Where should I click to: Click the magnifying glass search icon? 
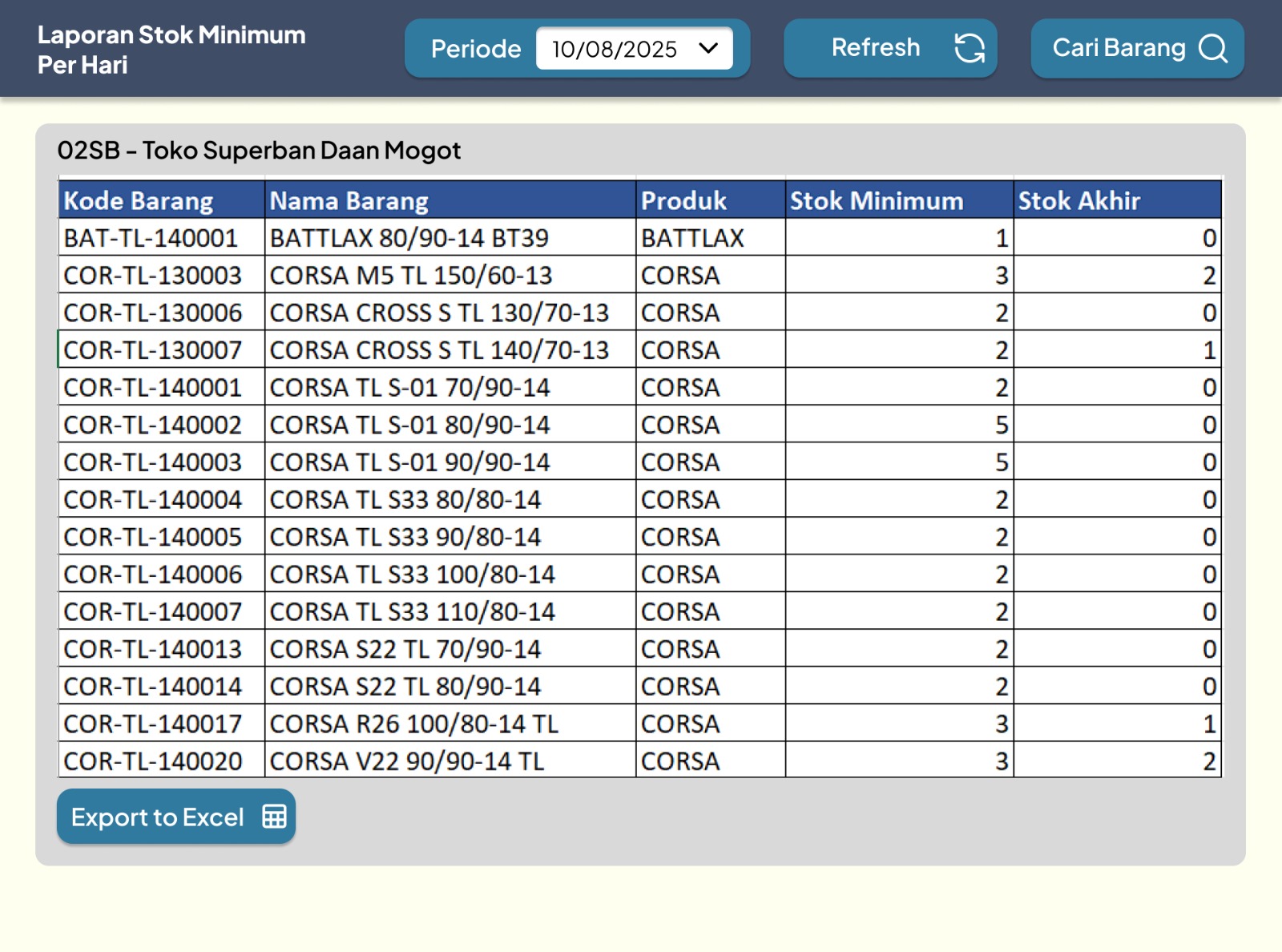pos(1213,48)
